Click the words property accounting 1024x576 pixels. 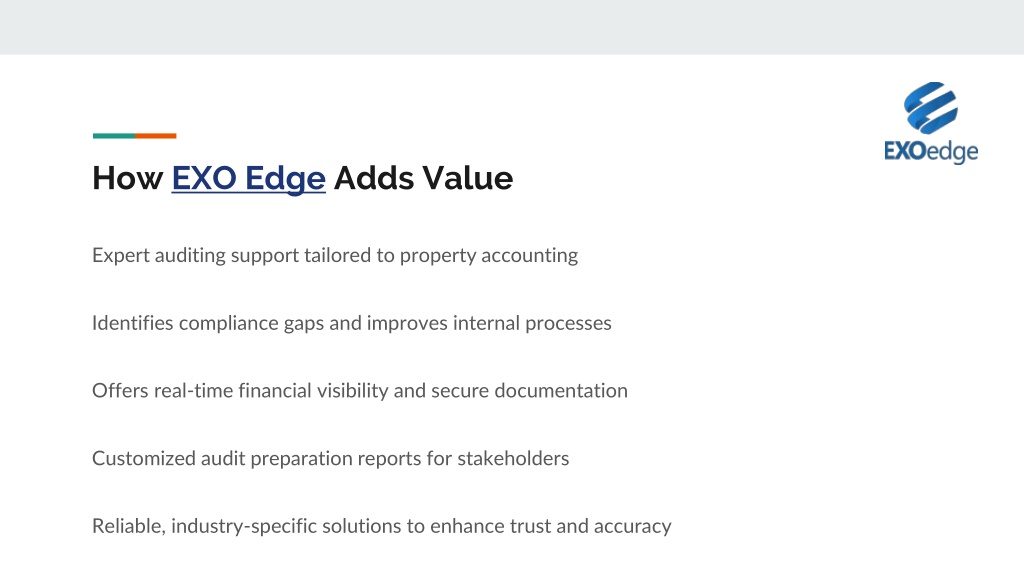click(488, 255)
